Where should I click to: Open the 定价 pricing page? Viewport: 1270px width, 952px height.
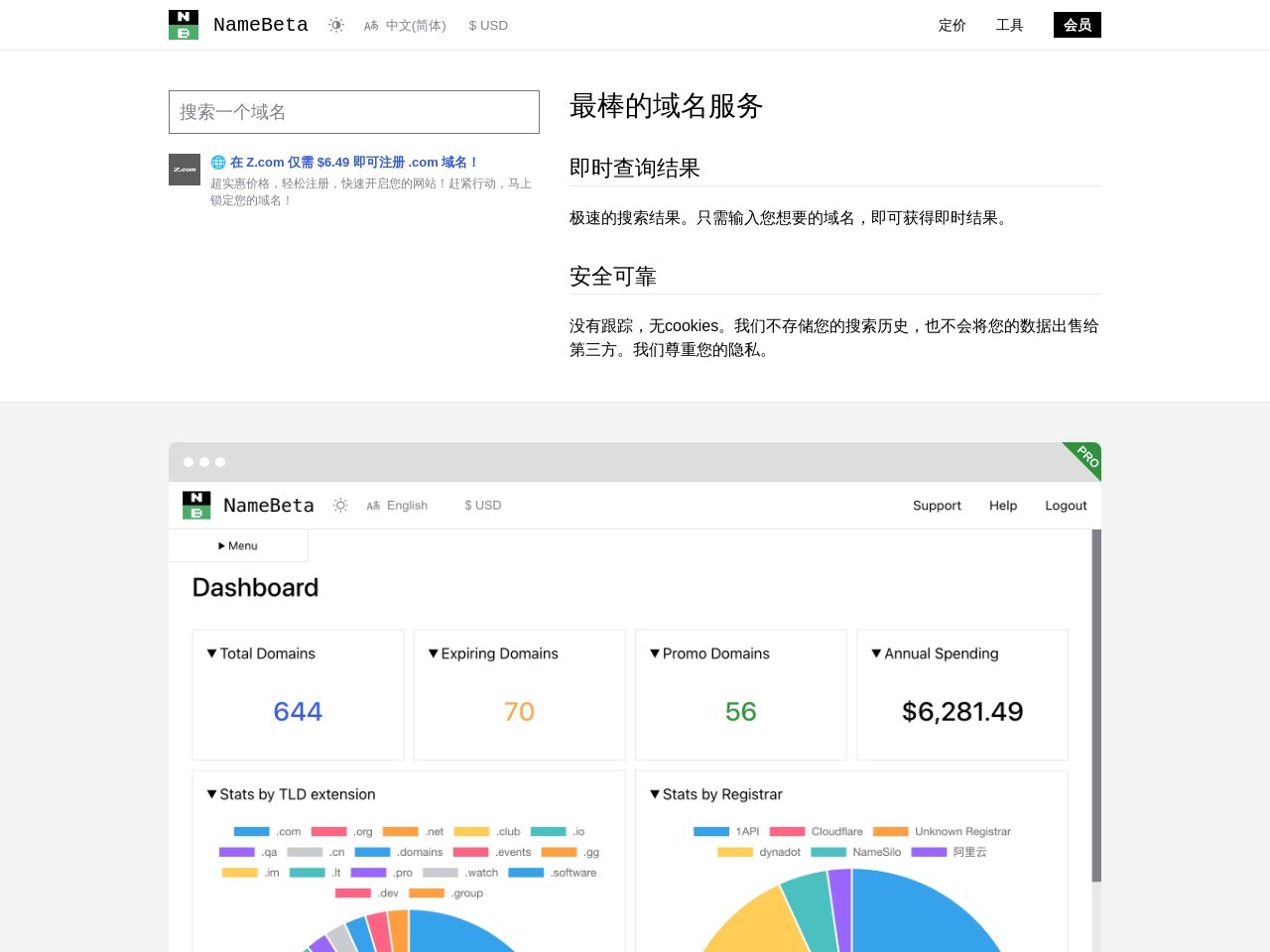tap(952, 25)
